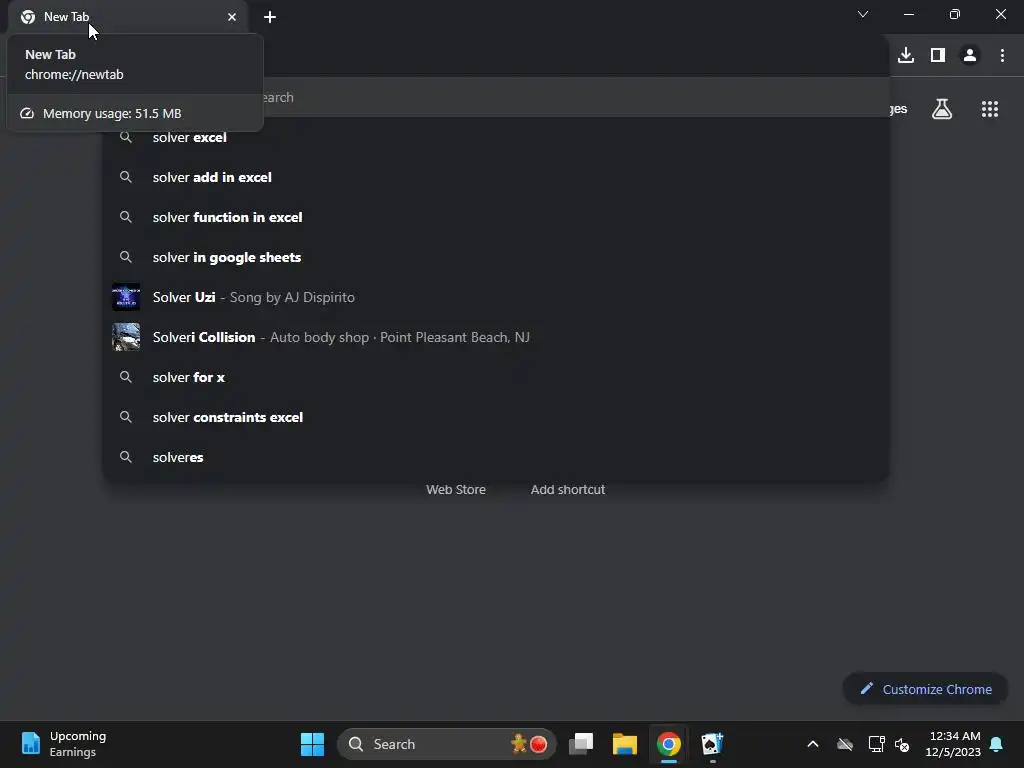The width and height of the screenshot is (1024, 768).
Task: Open the tab search chevron
Action: (863, 14)
